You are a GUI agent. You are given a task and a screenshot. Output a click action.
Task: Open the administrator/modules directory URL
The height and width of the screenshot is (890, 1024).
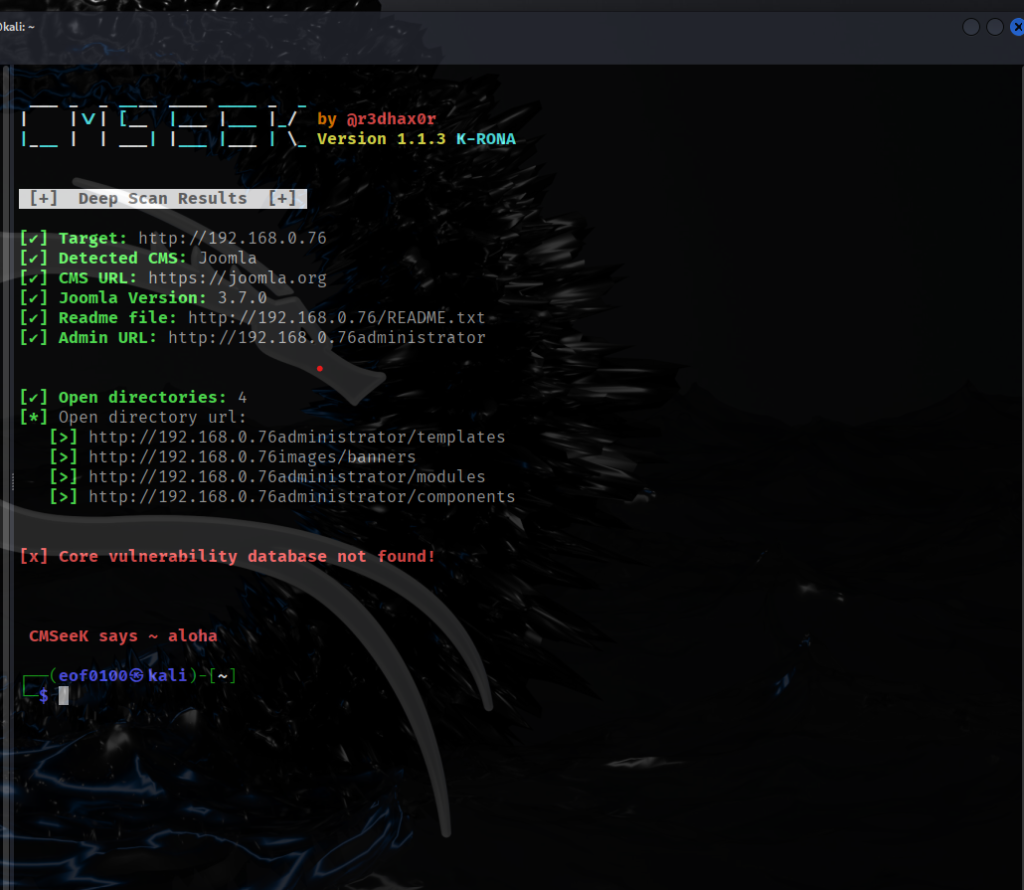pos(286,477)
